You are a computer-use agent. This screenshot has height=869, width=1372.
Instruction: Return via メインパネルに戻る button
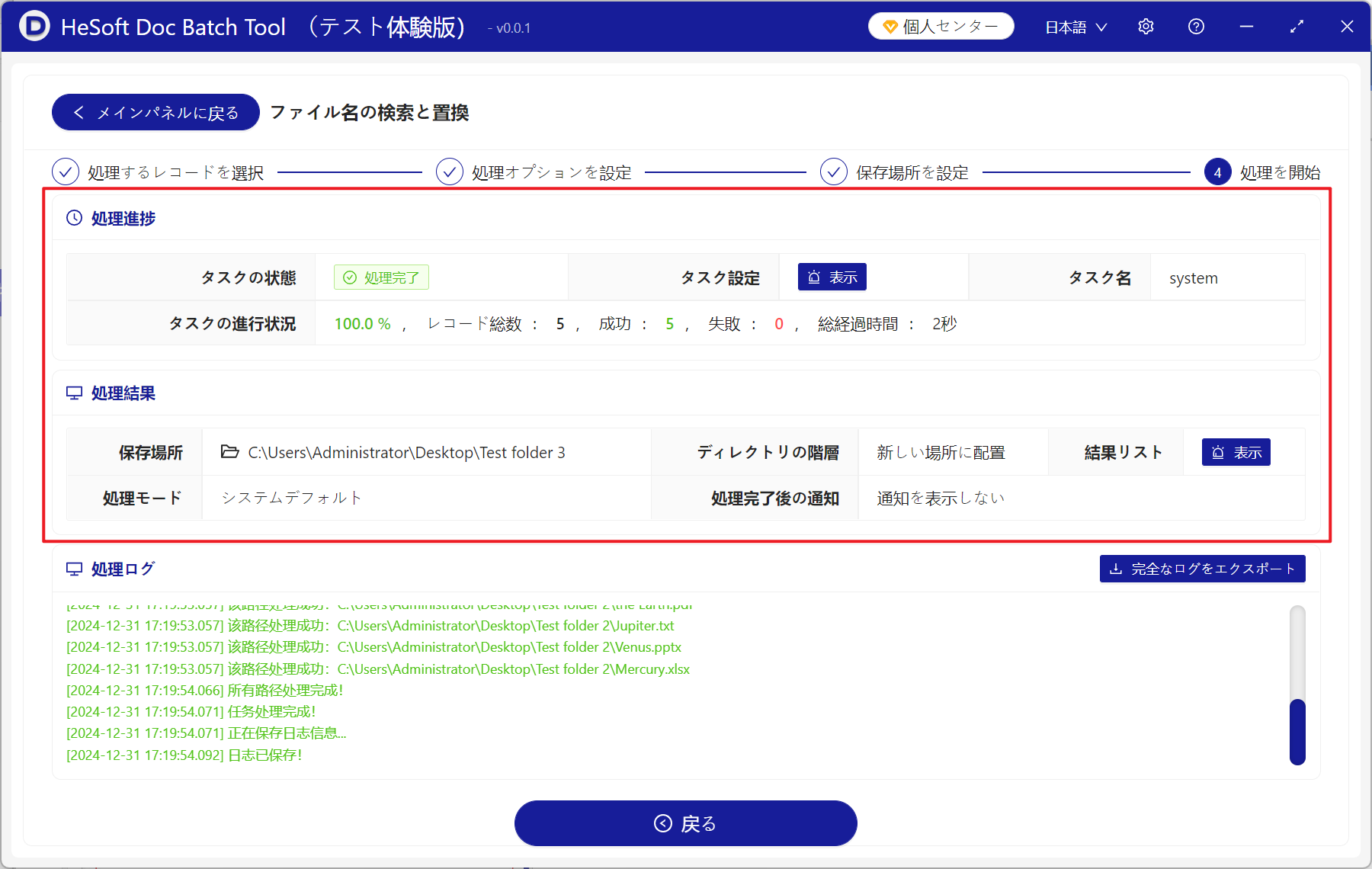[155, 113]
